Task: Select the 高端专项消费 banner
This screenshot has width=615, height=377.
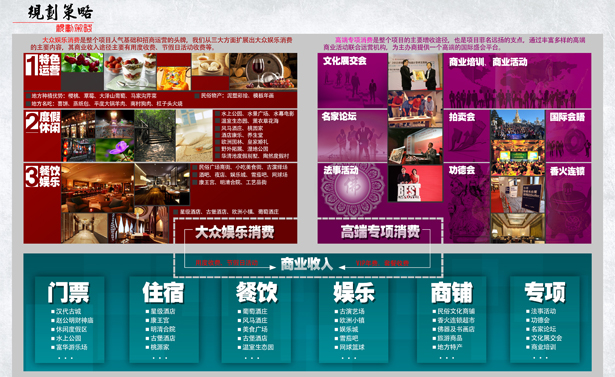Action: pos(380,231)
